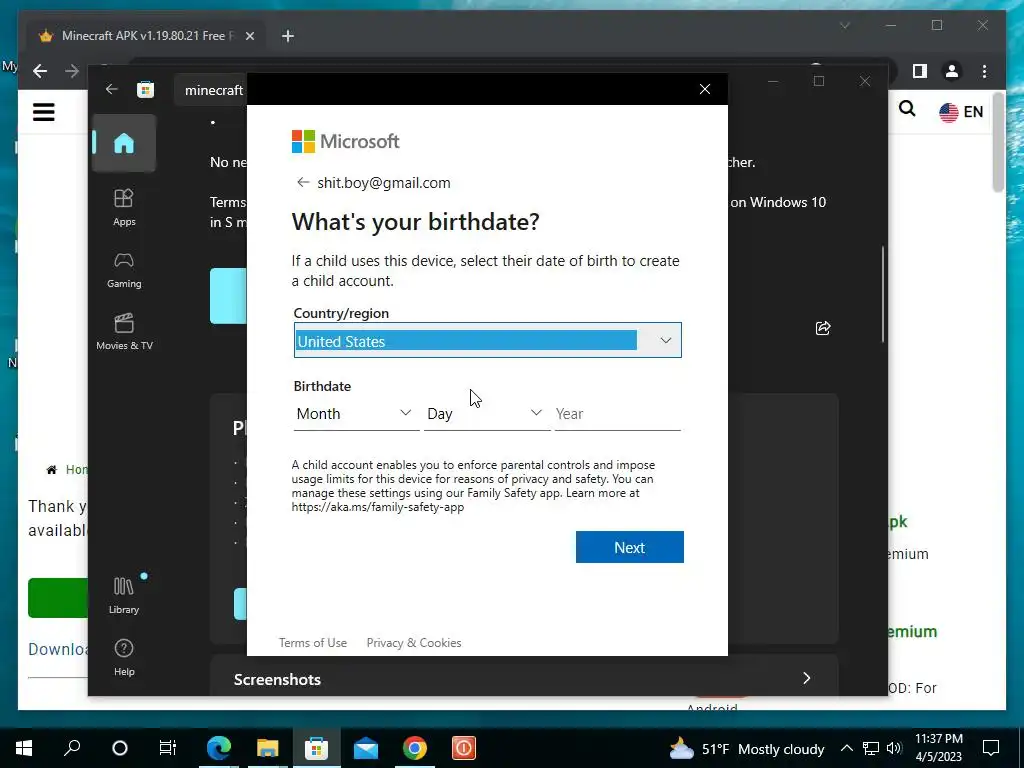Close the Microsoft sign-in dialog

(705, 89)
